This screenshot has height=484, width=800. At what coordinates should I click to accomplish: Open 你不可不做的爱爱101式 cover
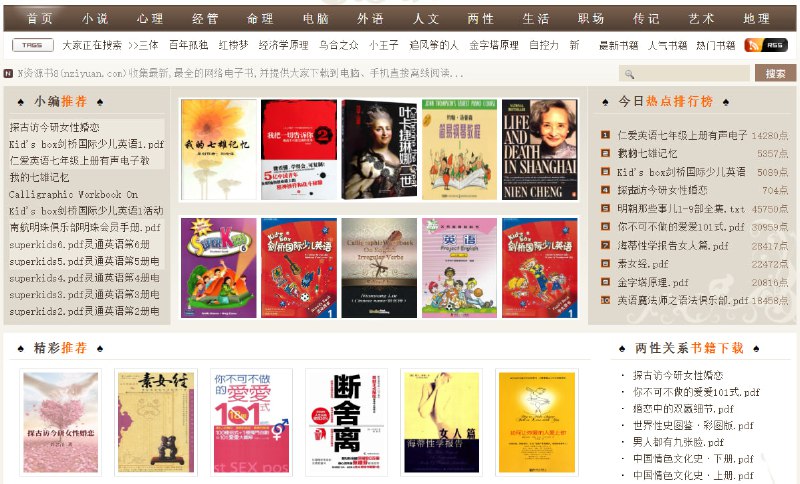click(x=251, y=422)
